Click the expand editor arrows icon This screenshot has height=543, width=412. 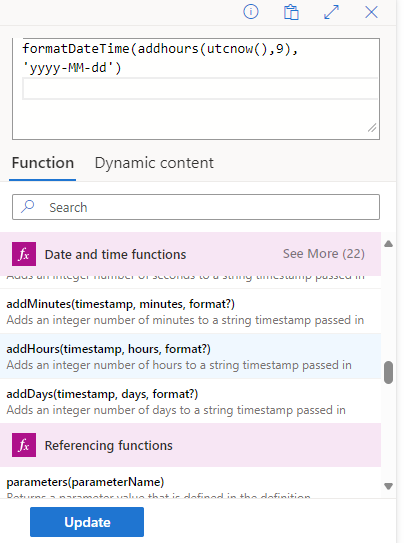(x=331, y=12)
